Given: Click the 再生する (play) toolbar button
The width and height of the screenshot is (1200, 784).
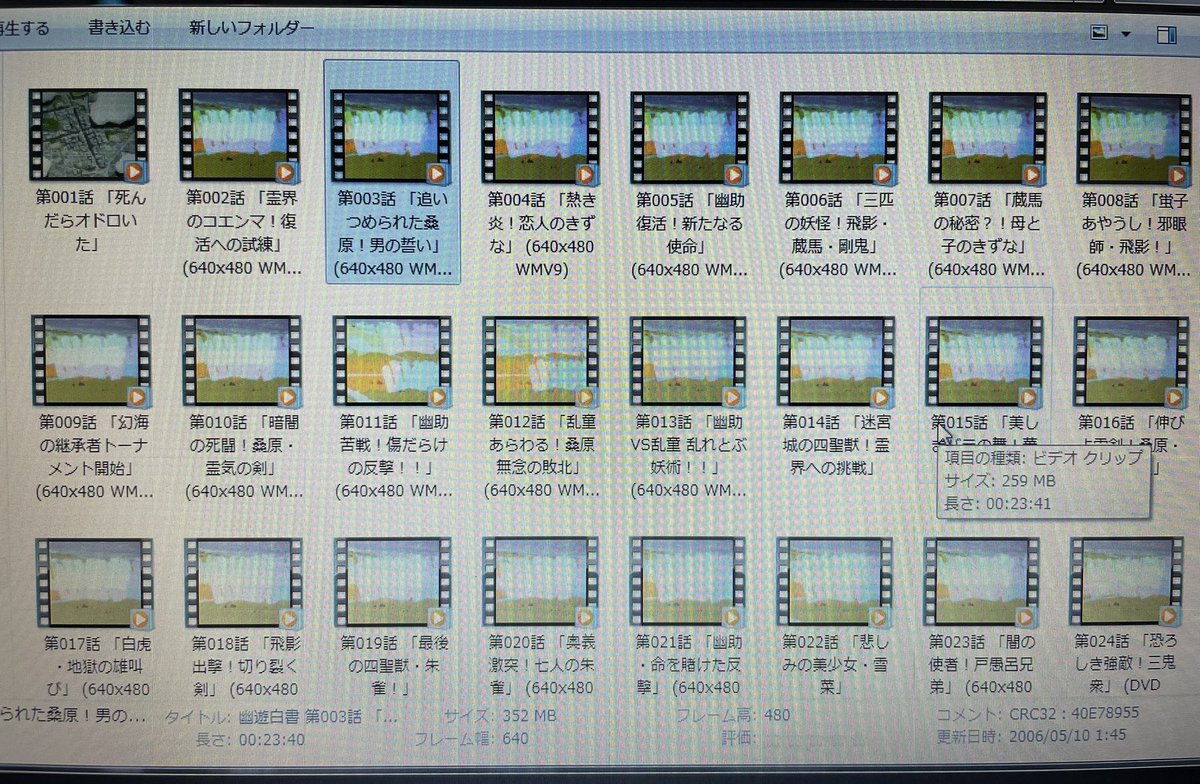Looking at the screenshot, I should coord(25,28).
